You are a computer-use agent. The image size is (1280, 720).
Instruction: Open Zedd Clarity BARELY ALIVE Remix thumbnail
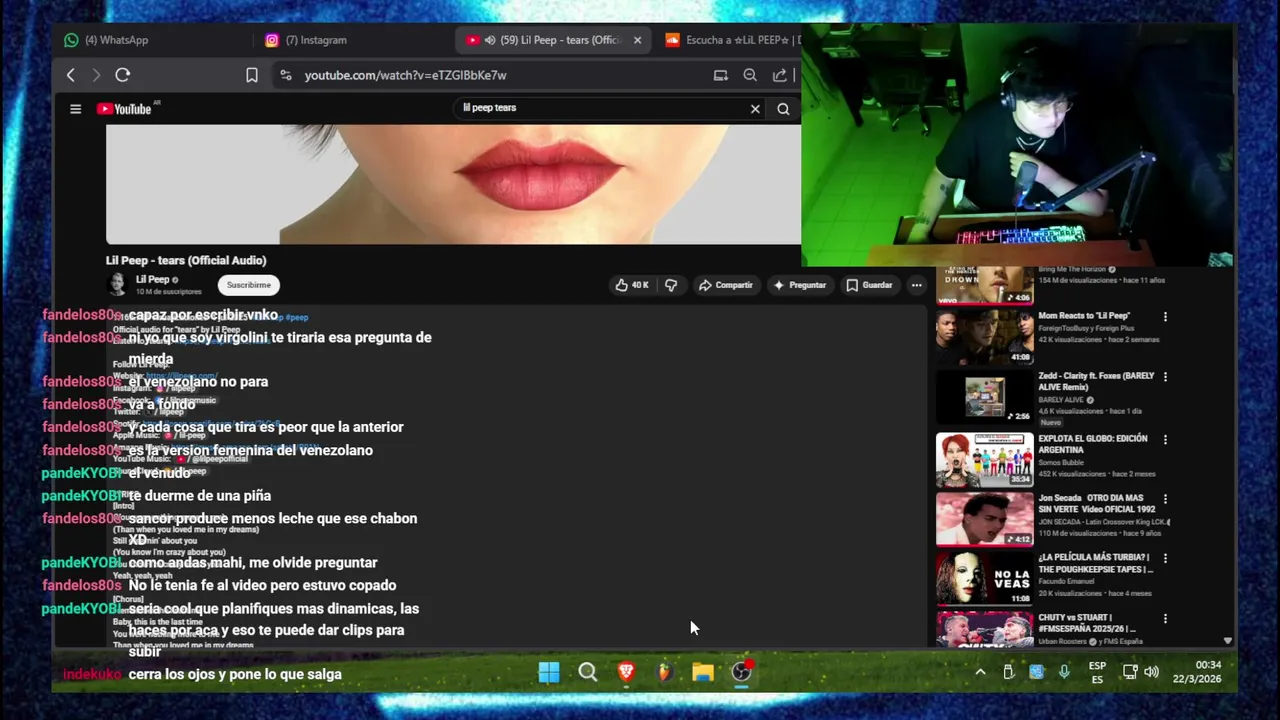(x=984, y=397)
